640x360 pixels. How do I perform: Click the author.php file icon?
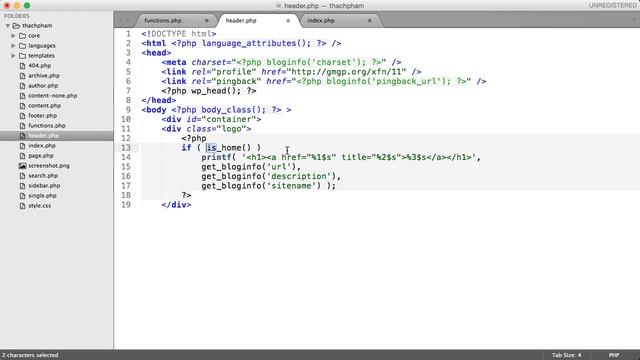click(x=22, y=86)
